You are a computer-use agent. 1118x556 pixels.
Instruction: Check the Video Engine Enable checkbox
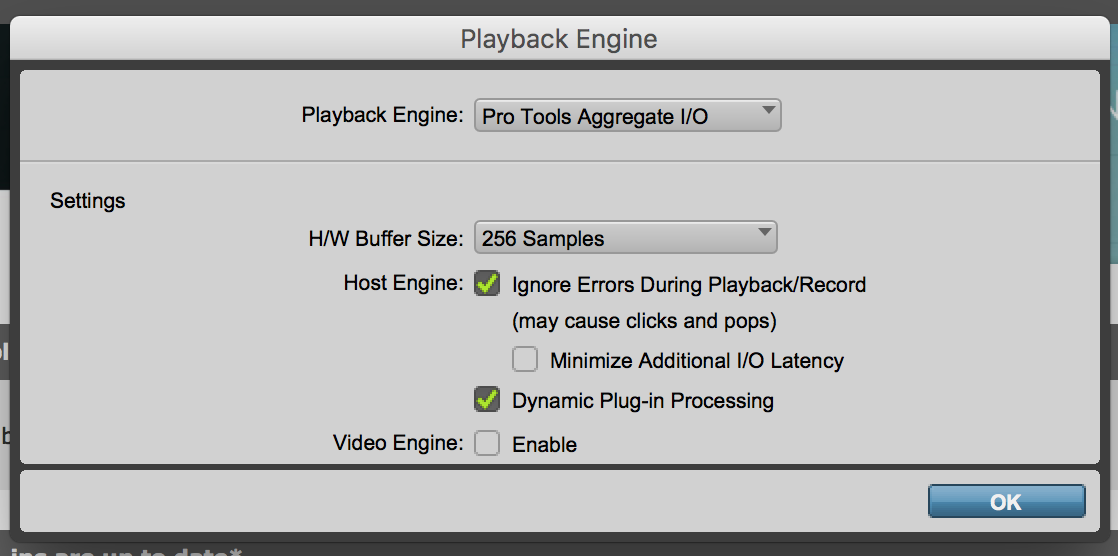487,443
